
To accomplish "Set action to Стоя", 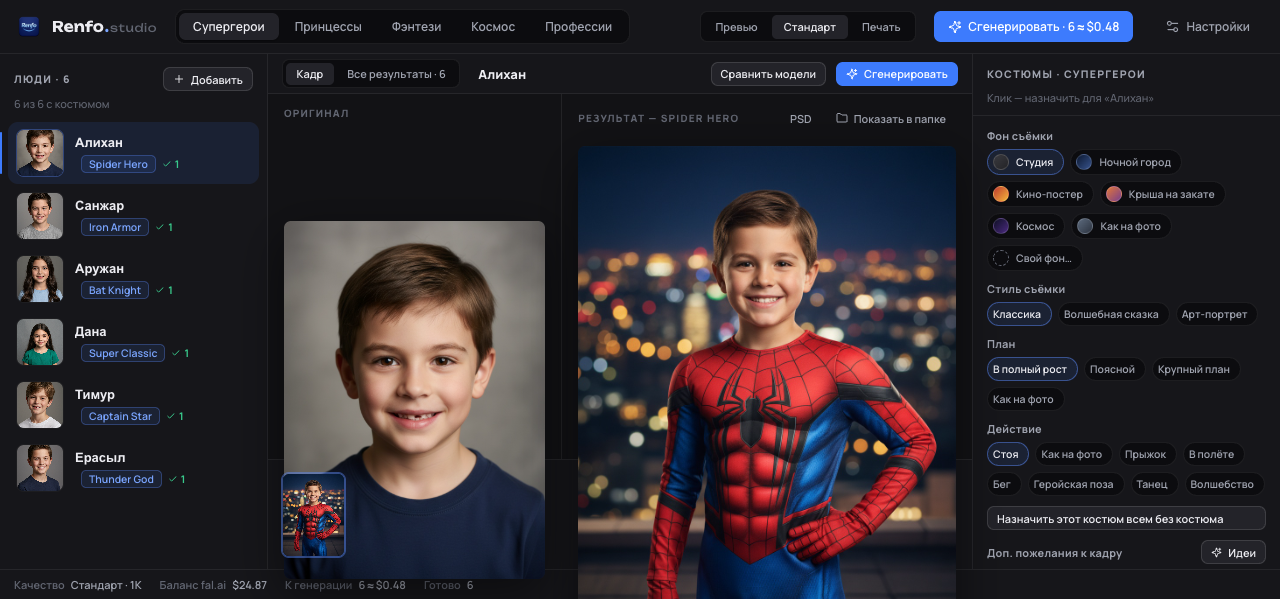I will click(1006, 454).
